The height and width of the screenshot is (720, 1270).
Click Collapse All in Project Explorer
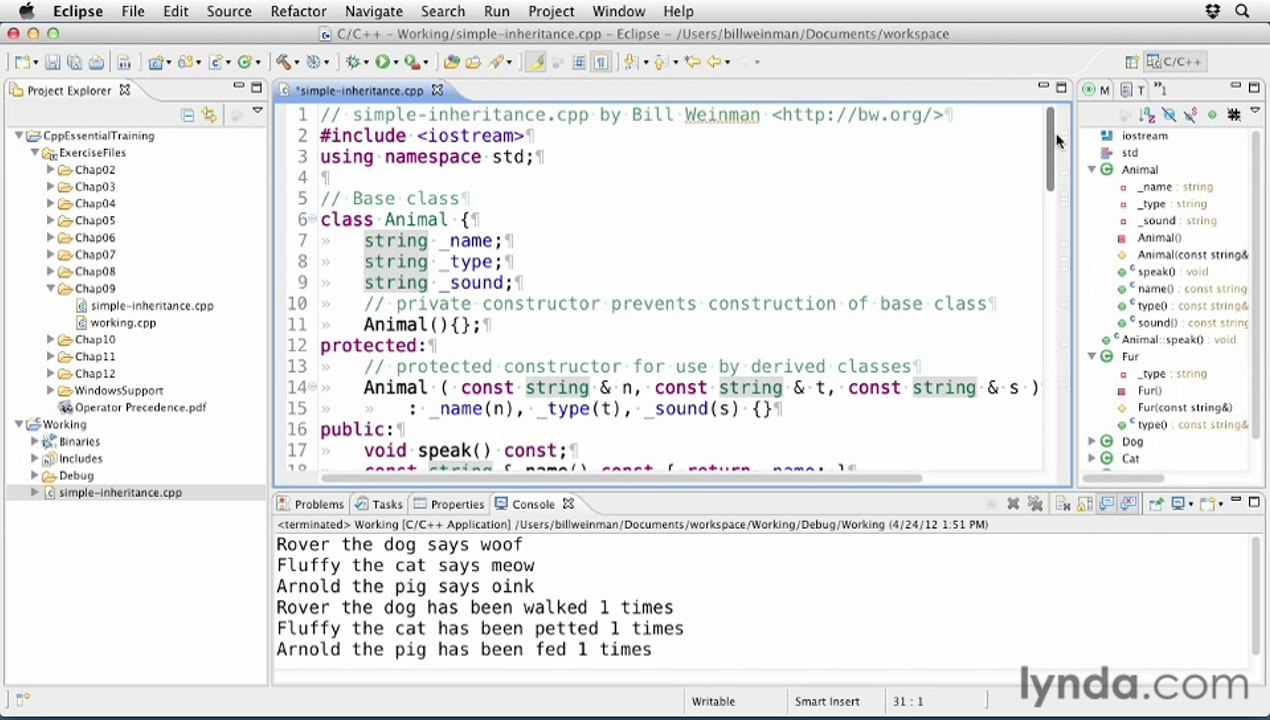click(x=187, y=115)
